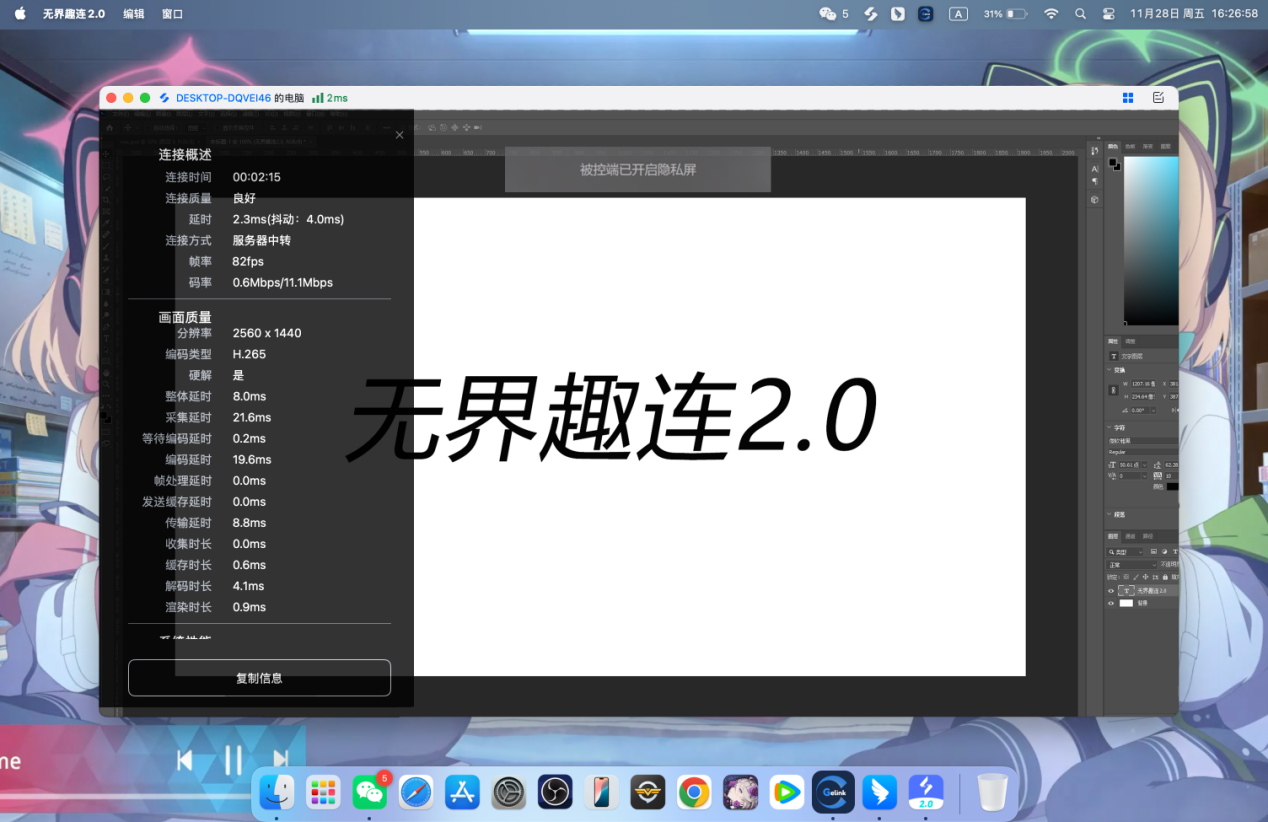Pick a color in the cyan gradient field

(x=1151, y=240)
